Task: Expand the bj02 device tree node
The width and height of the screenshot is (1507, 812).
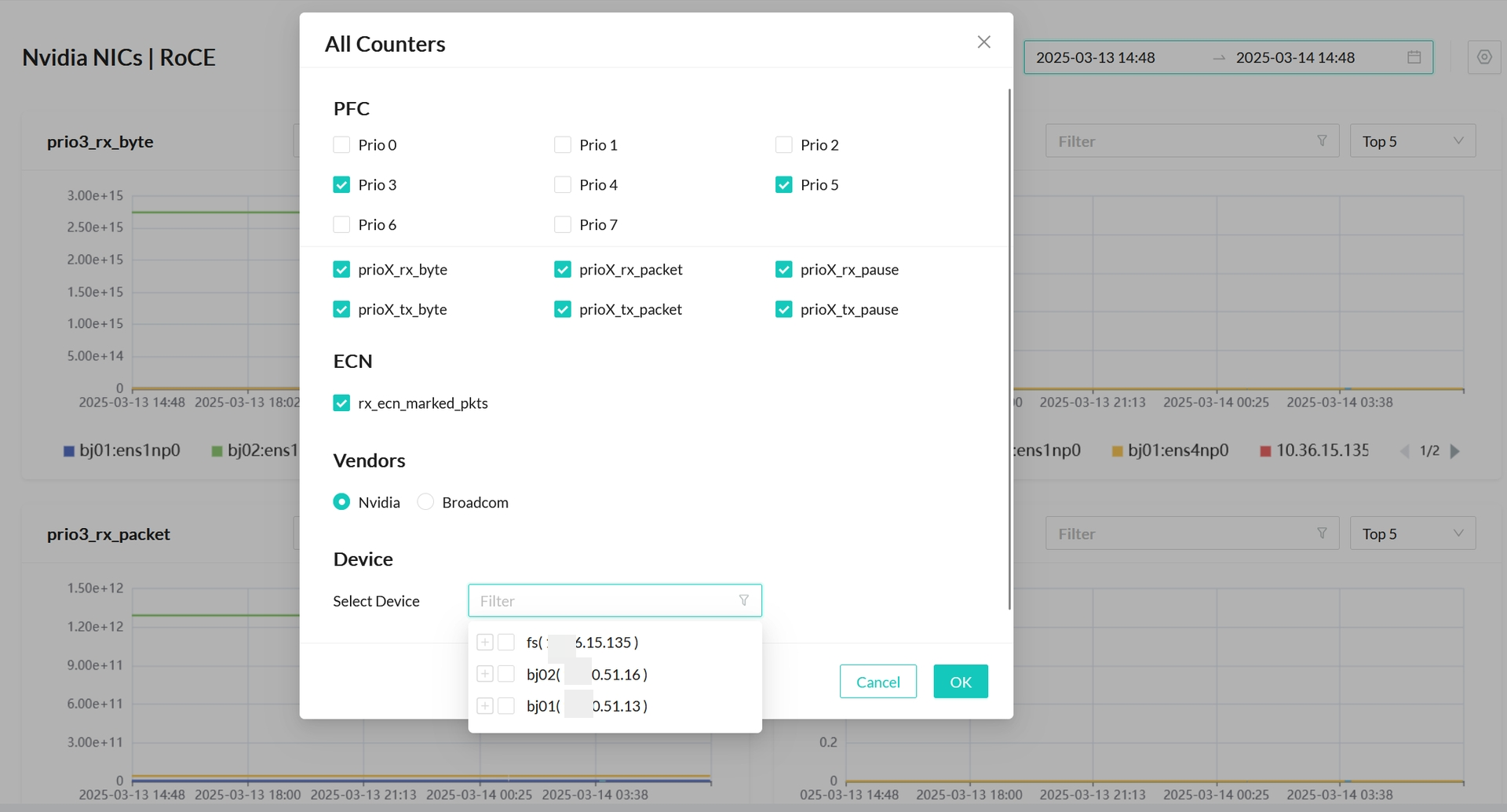Action: (x=485, y=675)
